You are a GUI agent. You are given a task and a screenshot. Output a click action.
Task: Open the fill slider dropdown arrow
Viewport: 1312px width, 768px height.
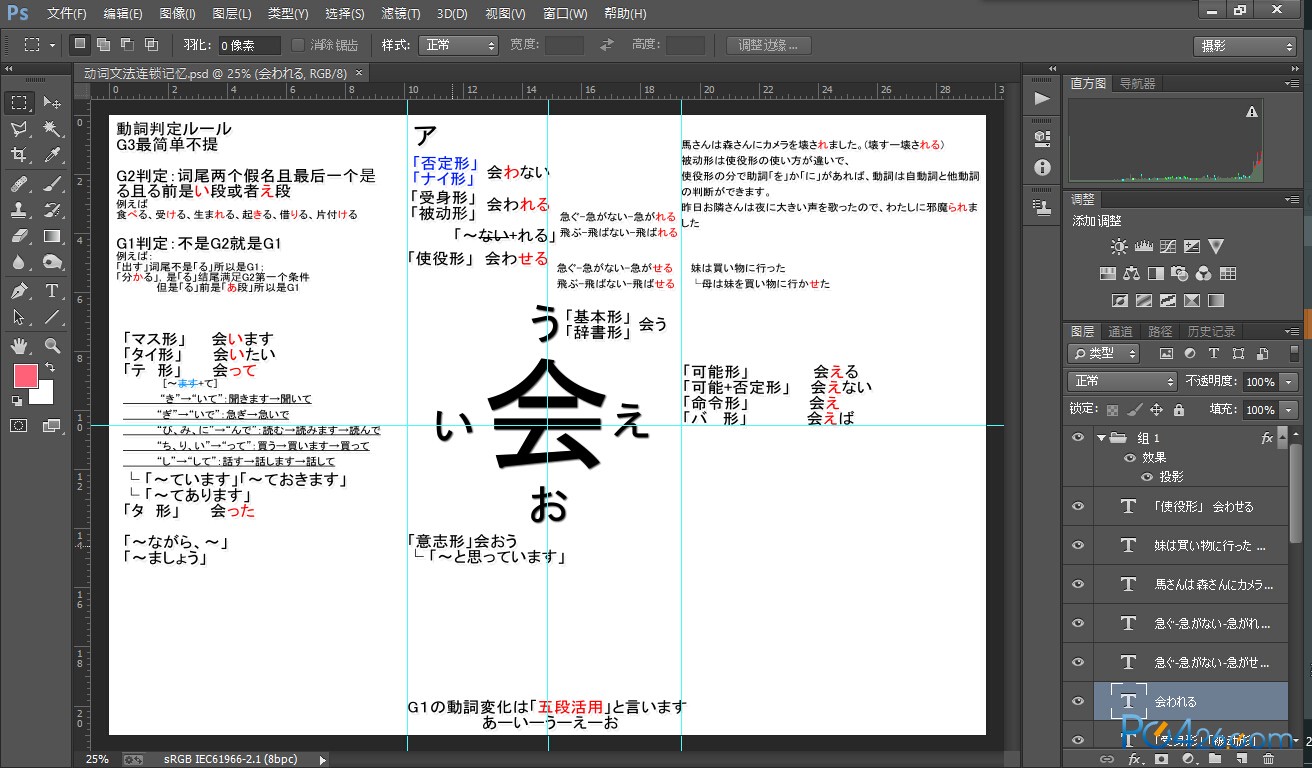pyautogui.click(x=1288, y=409)
